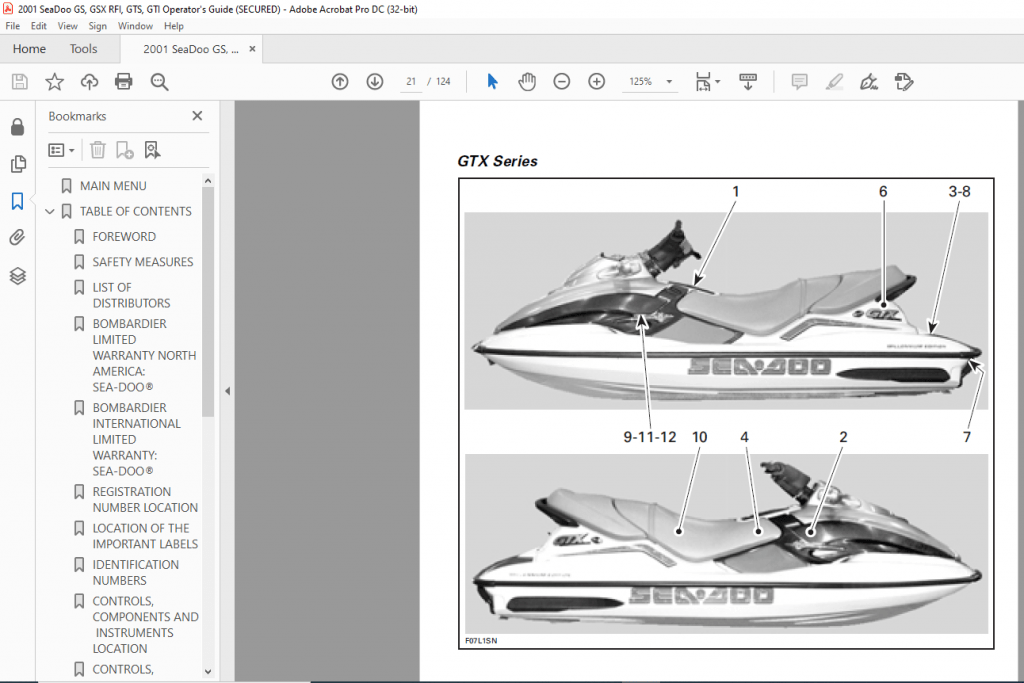The image size is (1024, 683).
Task: Add the document to starred files
Action: (54, 82)
